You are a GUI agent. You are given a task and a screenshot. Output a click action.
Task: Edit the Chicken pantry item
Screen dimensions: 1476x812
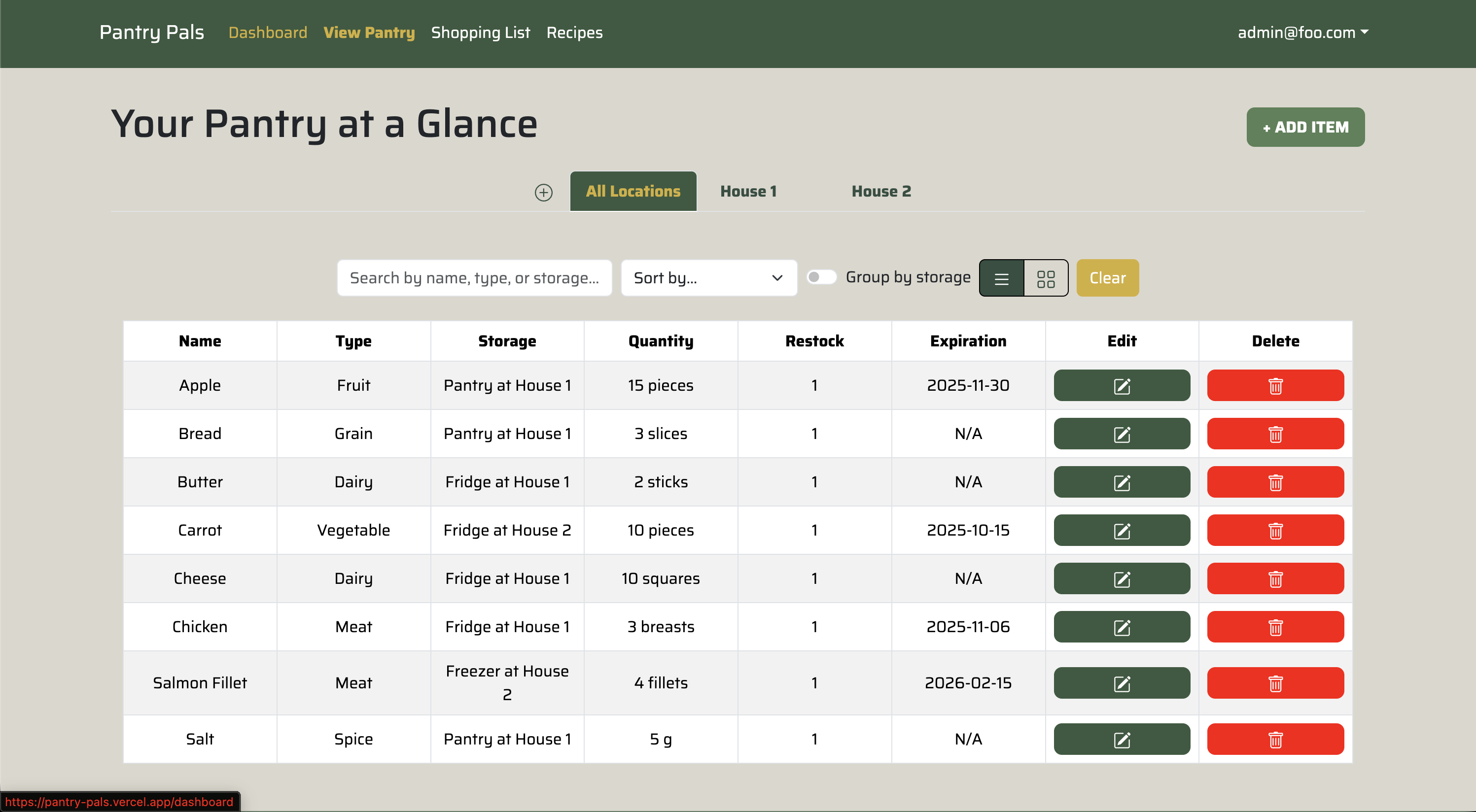click(1122, 626)
